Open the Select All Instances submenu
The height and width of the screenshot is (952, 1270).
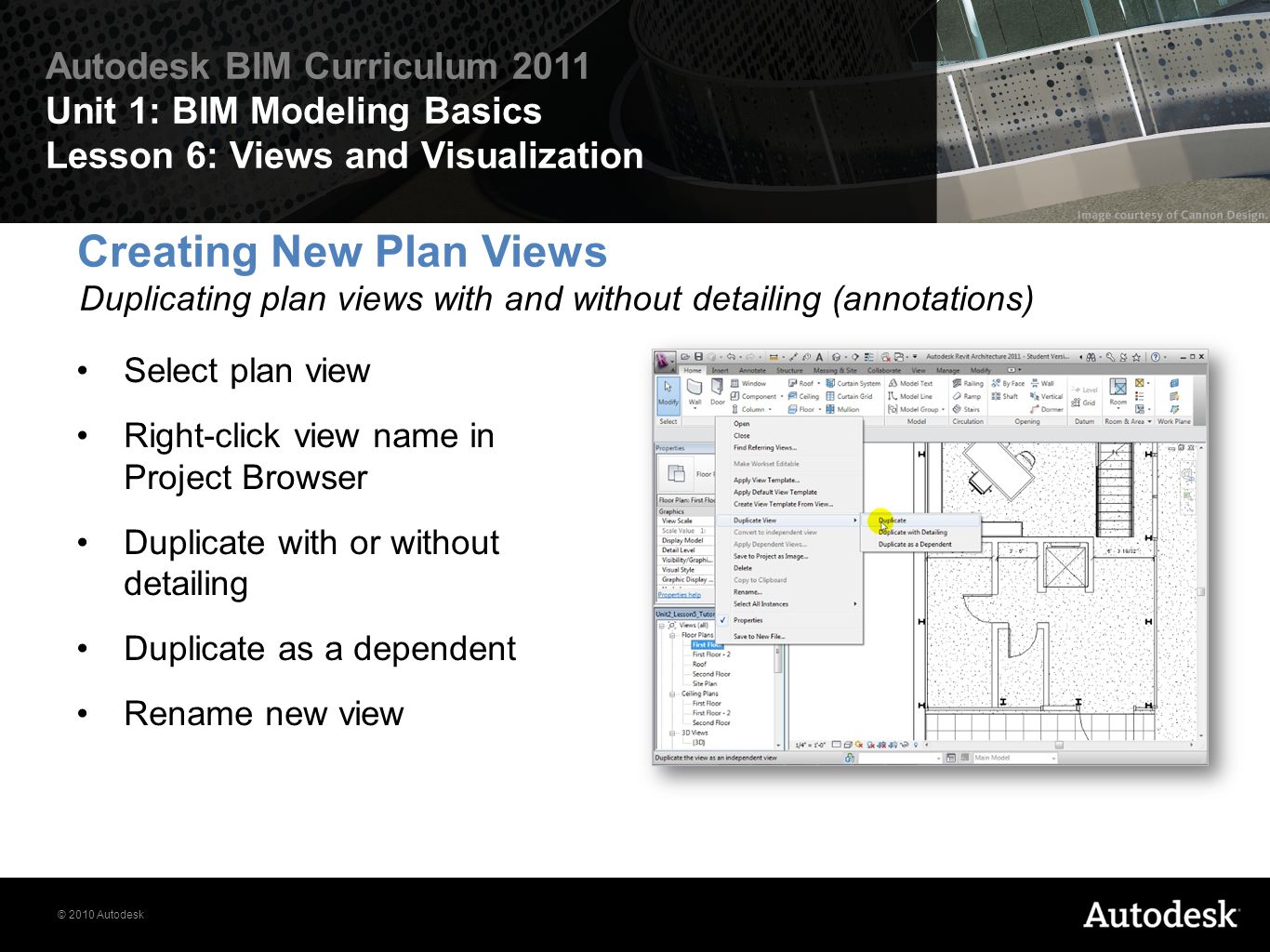point(789,604)
